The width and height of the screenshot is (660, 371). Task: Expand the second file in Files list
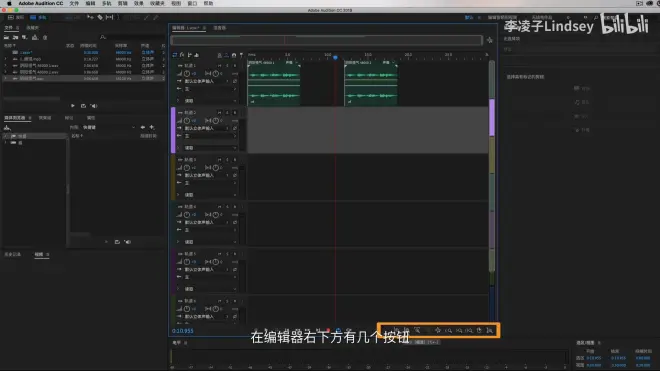coord(5,59)
